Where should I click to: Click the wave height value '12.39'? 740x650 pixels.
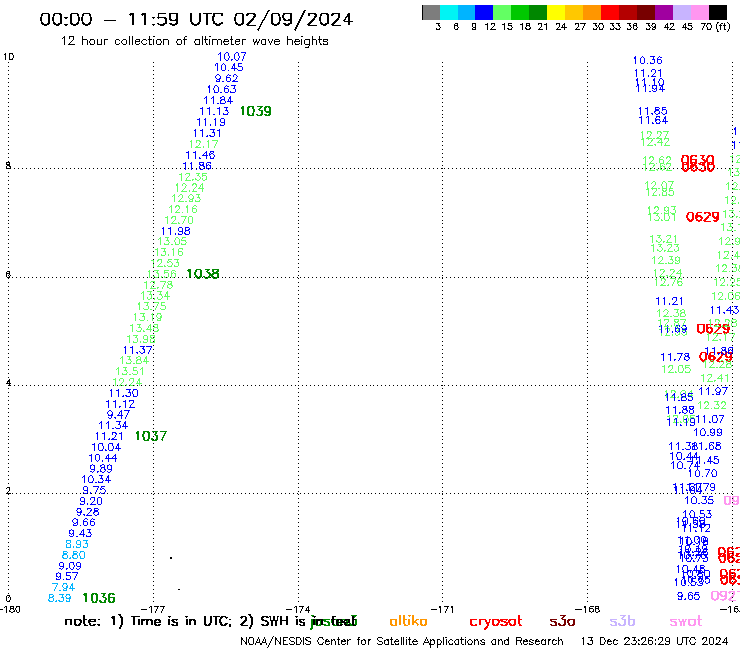coord(666,261)
